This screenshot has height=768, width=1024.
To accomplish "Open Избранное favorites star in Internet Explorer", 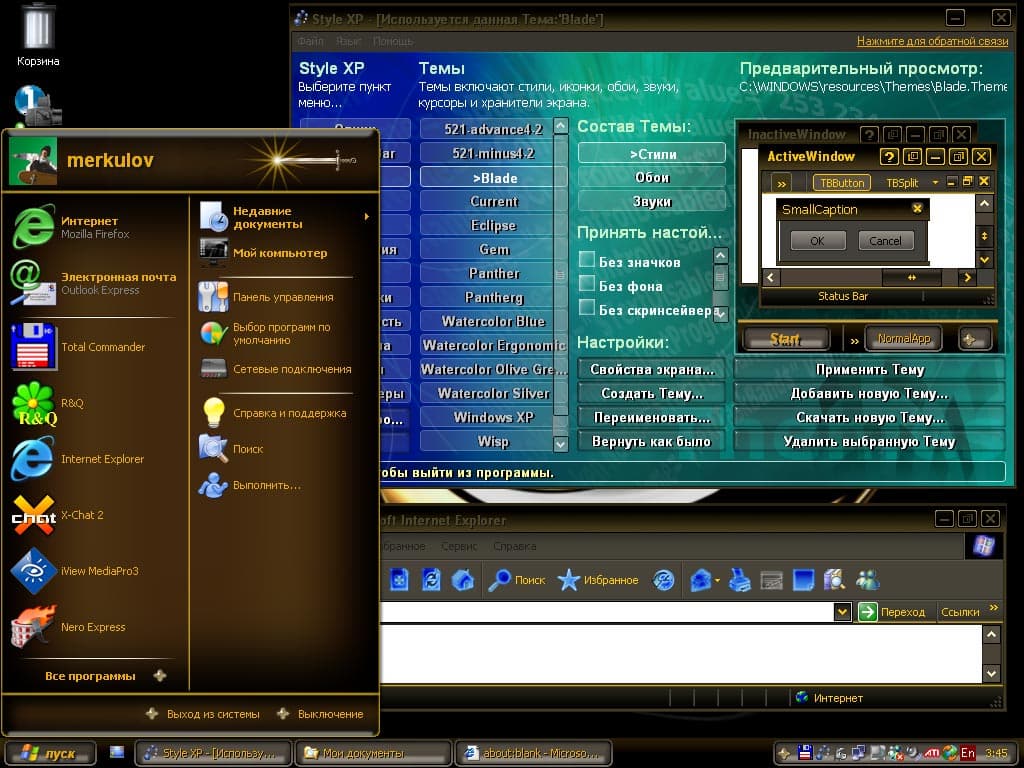I will point(598,579).
